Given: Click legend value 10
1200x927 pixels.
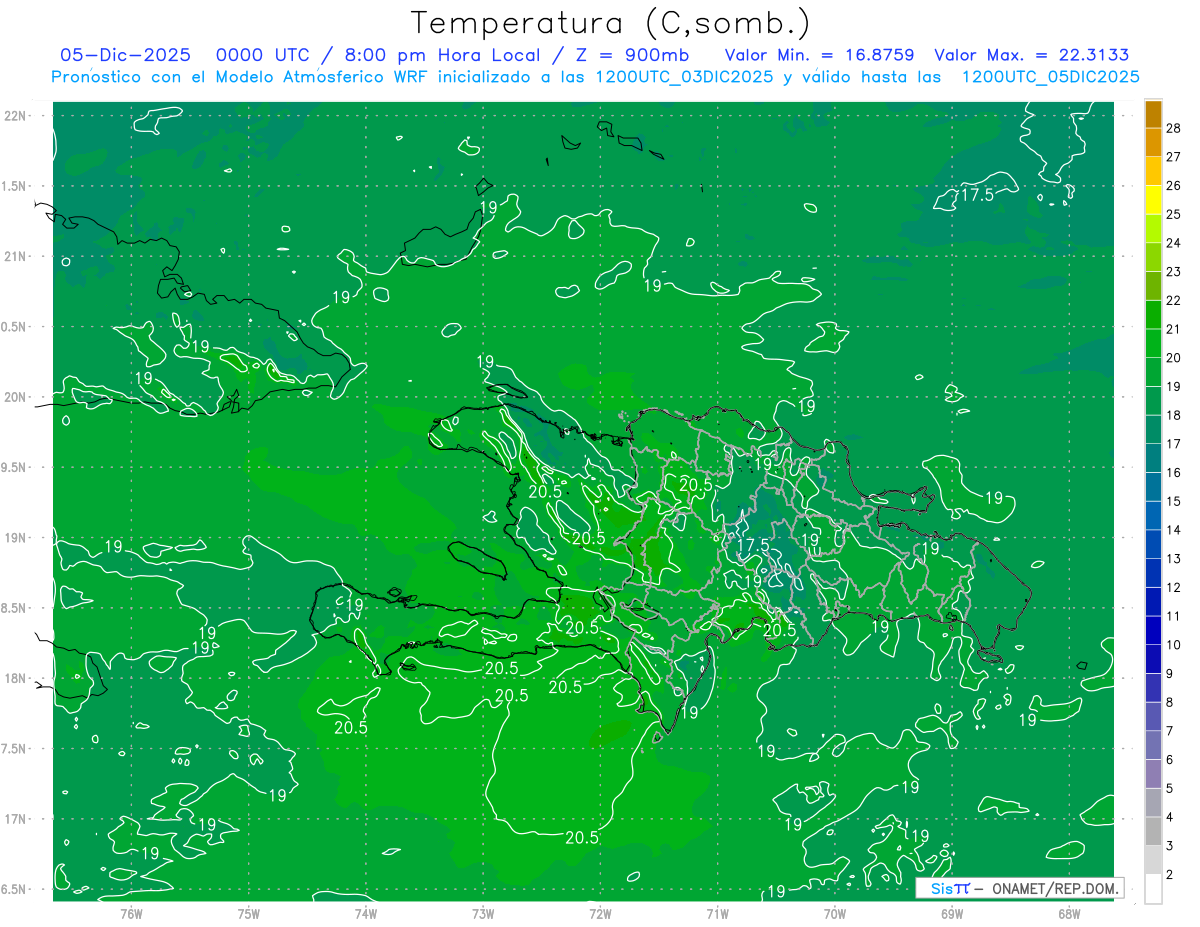Looking at the screenshot, I should click(x=1173, y=645).
